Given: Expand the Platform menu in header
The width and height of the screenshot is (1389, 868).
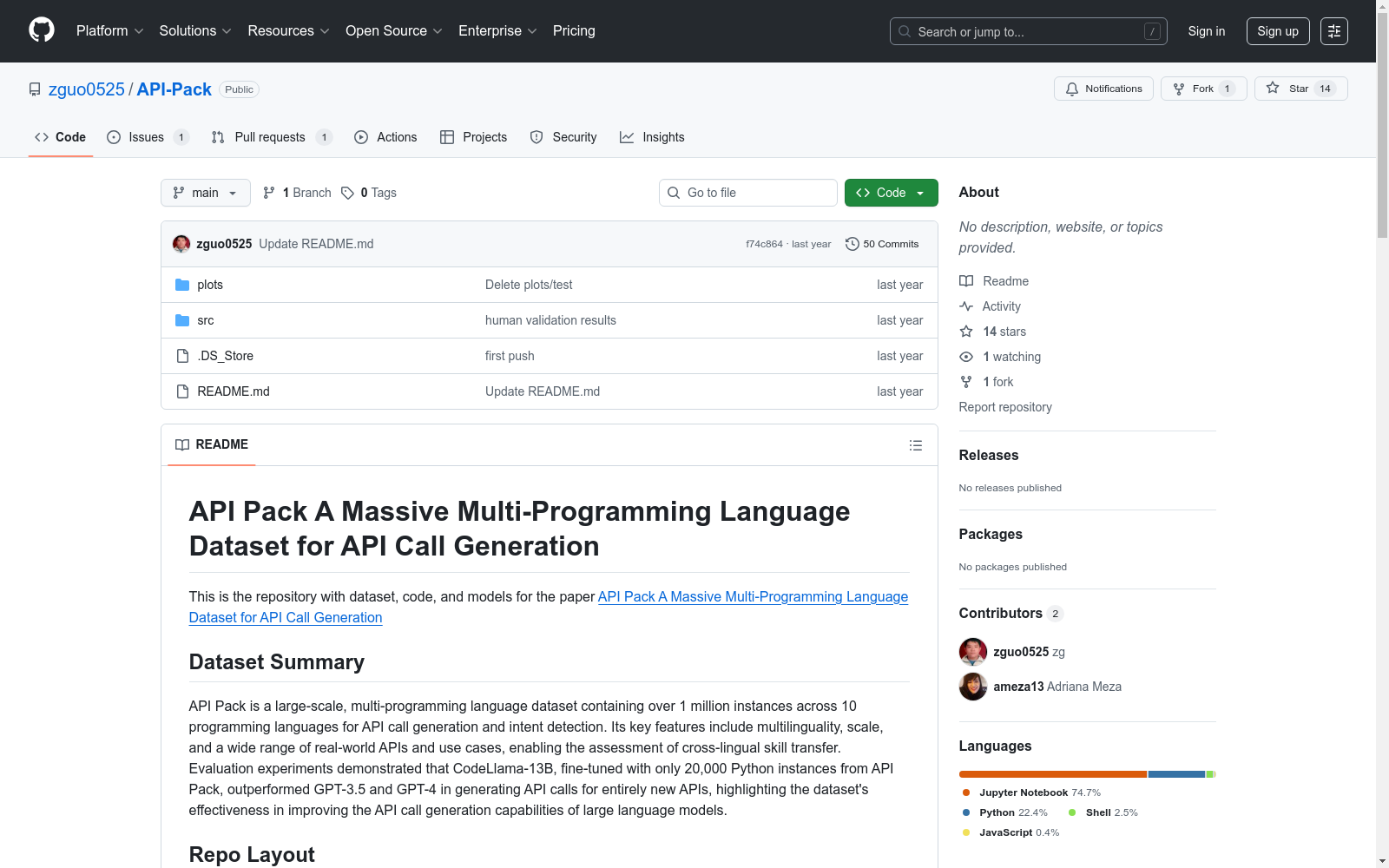Looking at the screenshot, I should (109, 31).
